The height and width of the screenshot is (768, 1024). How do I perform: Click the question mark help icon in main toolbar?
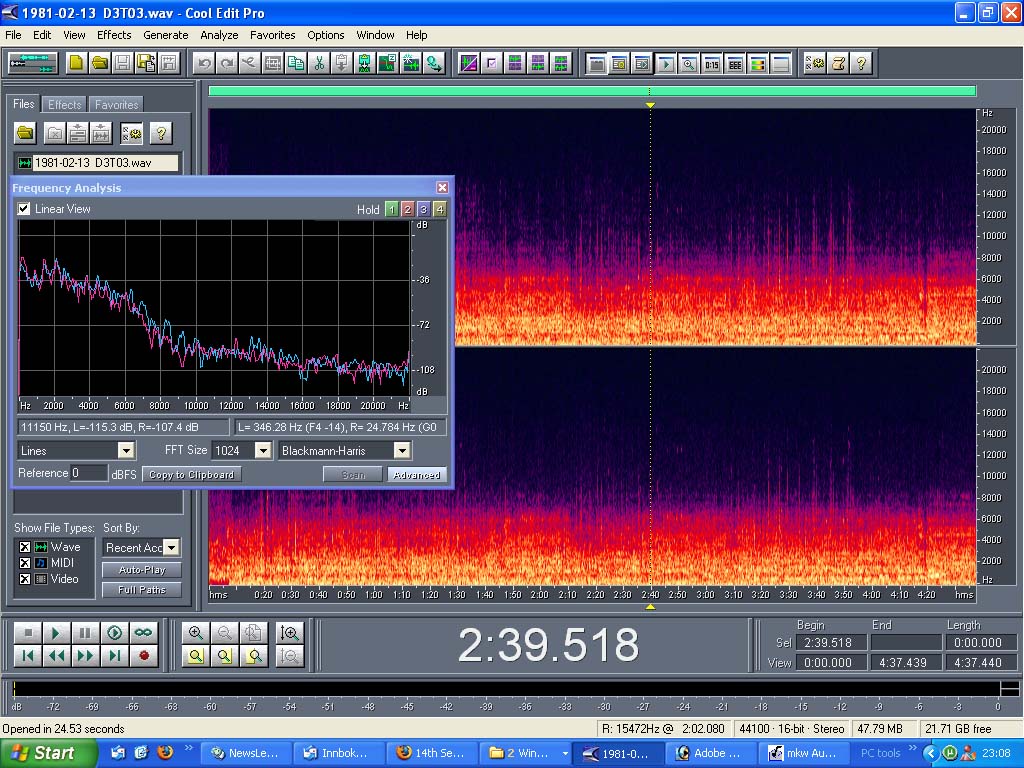861,63
